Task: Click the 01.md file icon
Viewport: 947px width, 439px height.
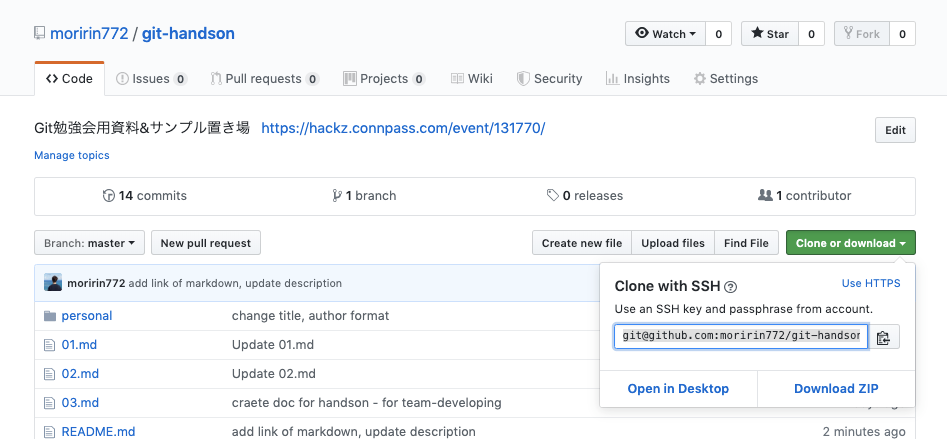Action: 50,345
